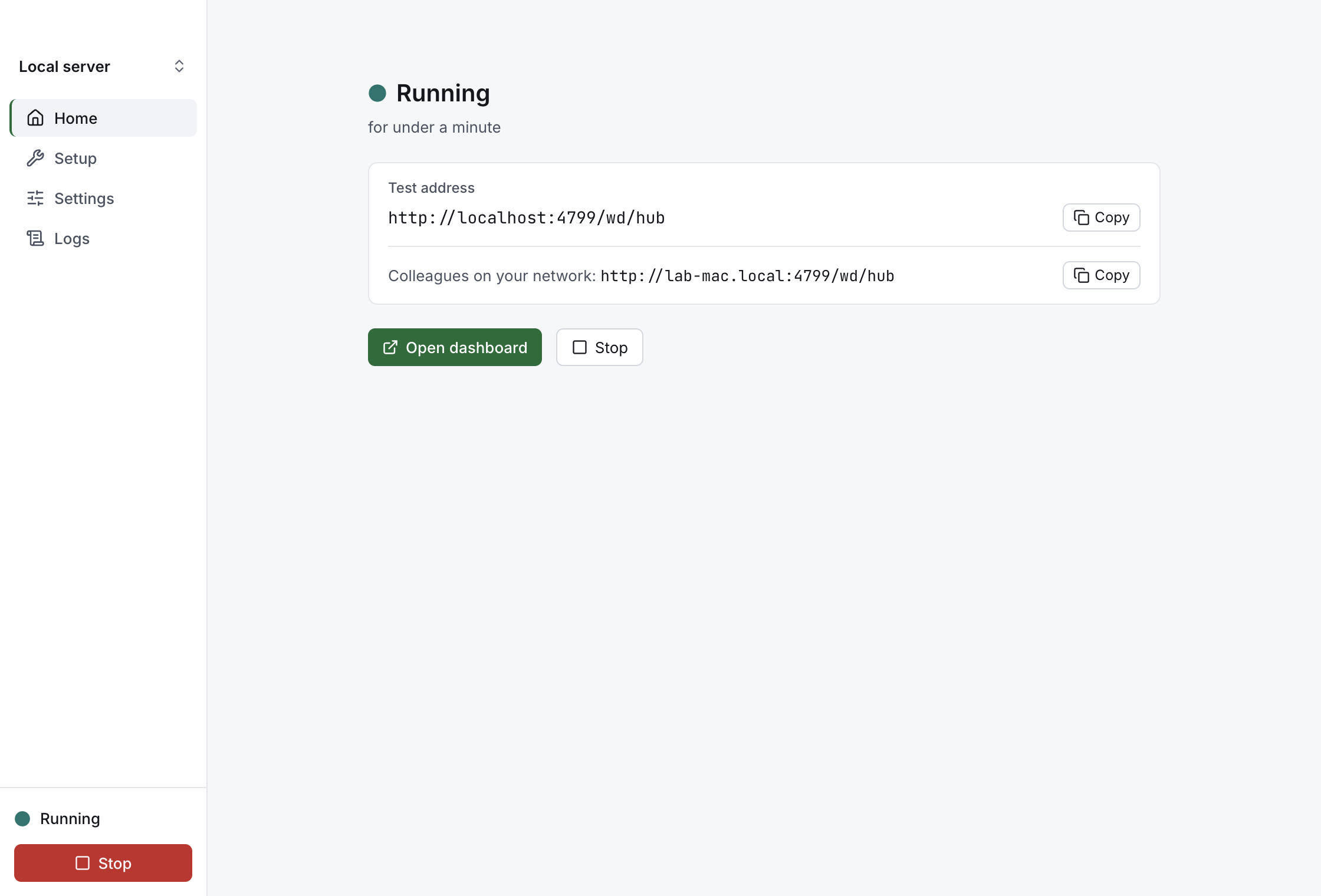Click the Settings sliders icon
This screenshot has width=1321, height=896.
point(35,198)
